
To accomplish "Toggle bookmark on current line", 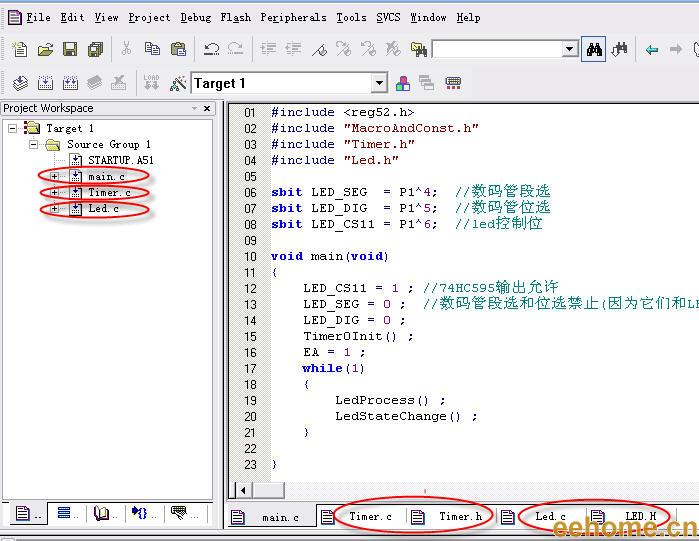I will 319,49.
